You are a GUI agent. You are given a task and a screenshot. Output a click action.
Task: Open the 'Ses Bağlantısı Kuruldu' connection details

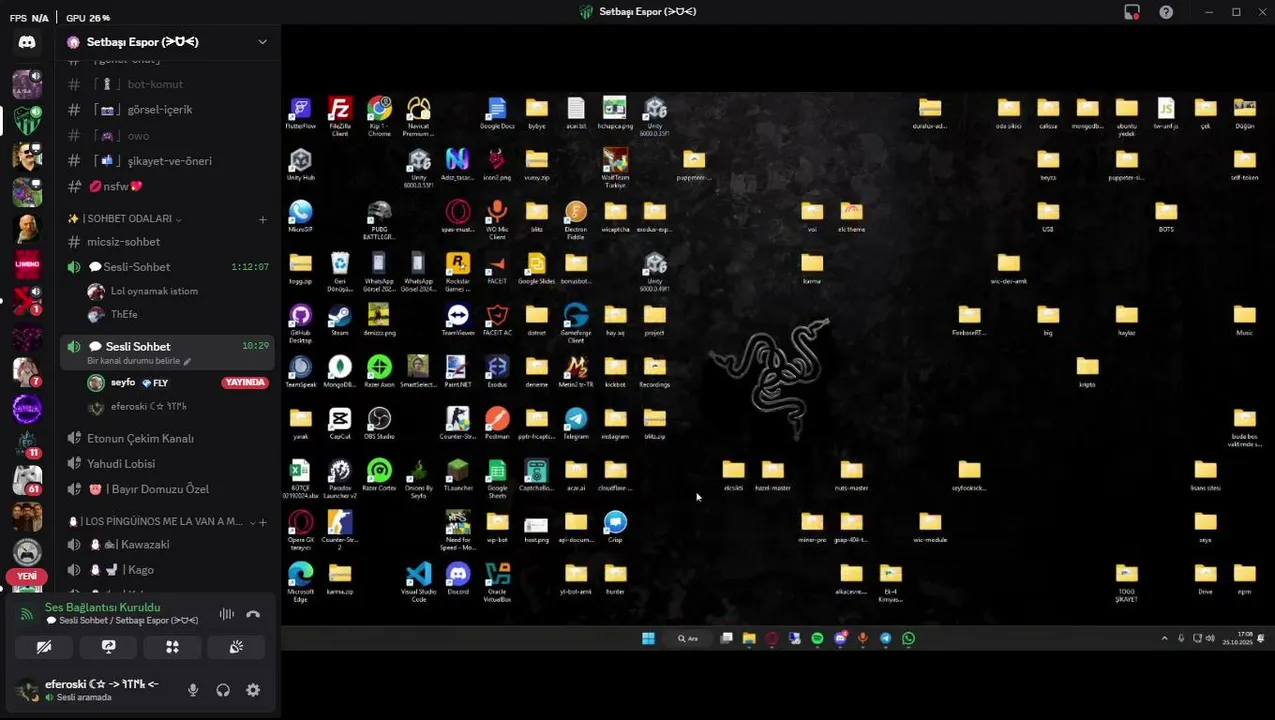point(102,607)
